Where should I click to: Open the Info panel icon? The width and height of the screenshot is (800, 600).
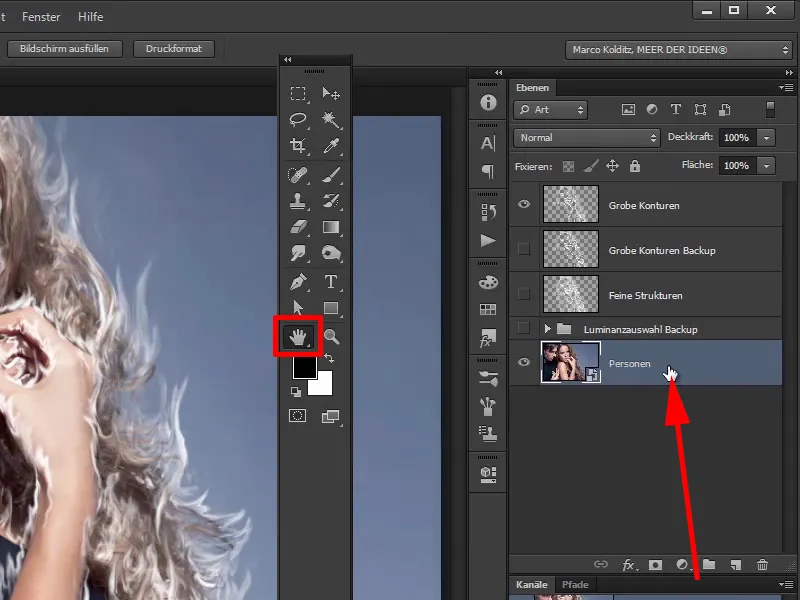(488, 103)
